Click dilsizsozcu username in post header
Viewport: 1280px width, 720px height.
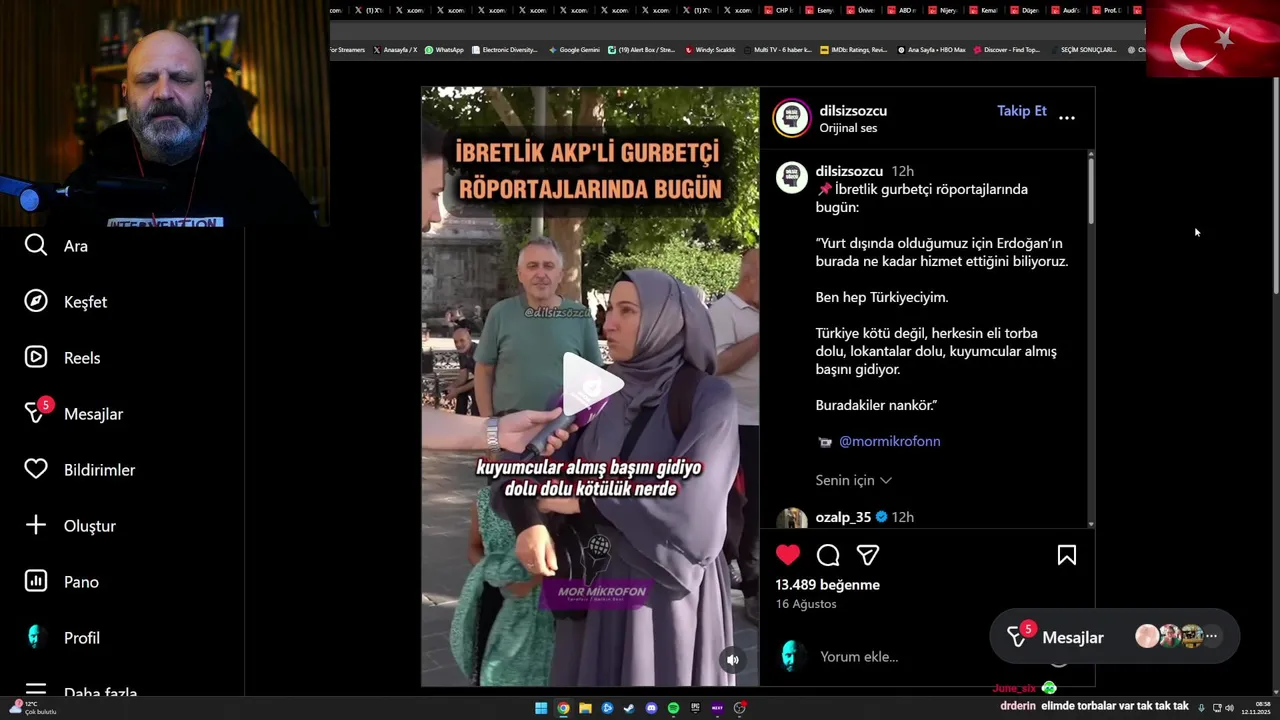tap(853, 111)
